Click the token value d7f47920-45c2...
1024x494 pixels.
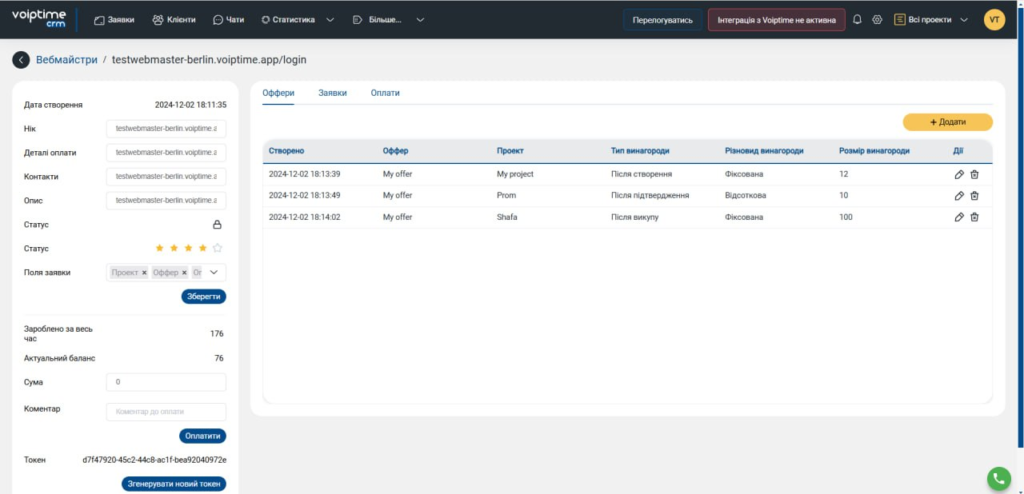pyautogui.click(x=154, y=460)
